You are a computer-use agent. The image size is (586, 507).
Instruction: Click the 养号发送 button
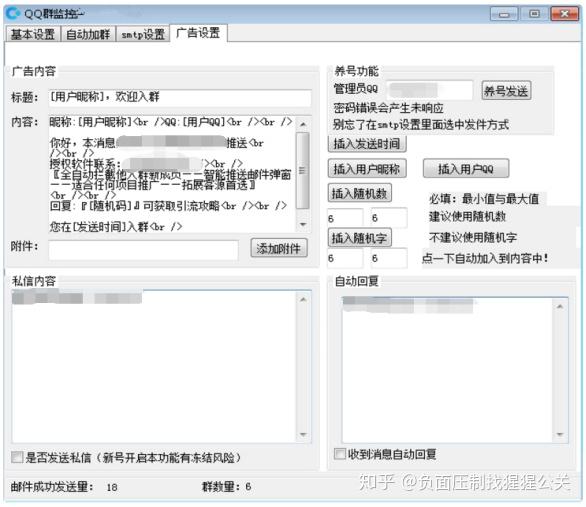(x=506, y=90)
